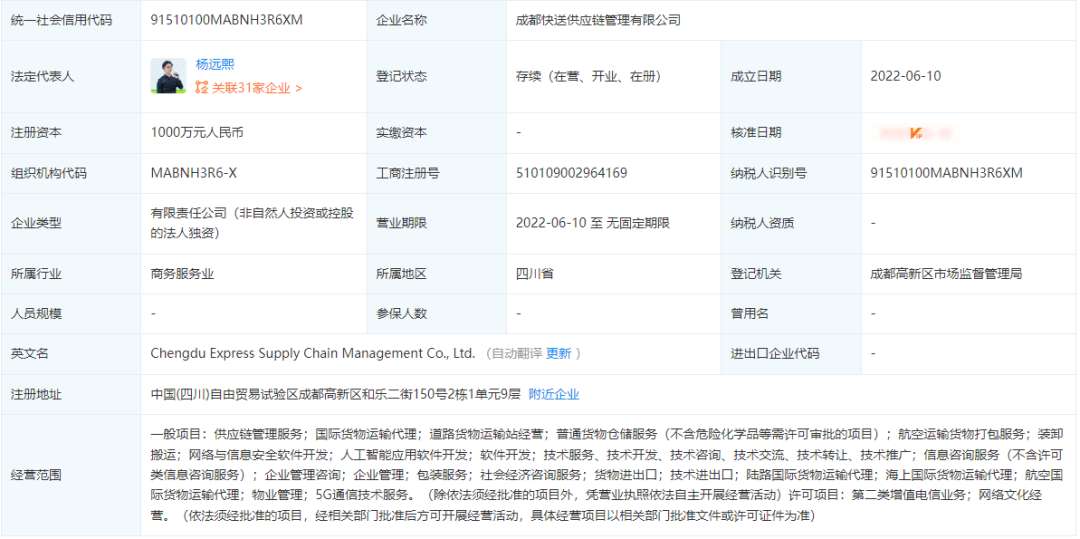1080x539 pixels.
Task: Click the 核准日期 label cell
Action: (791, 133)
